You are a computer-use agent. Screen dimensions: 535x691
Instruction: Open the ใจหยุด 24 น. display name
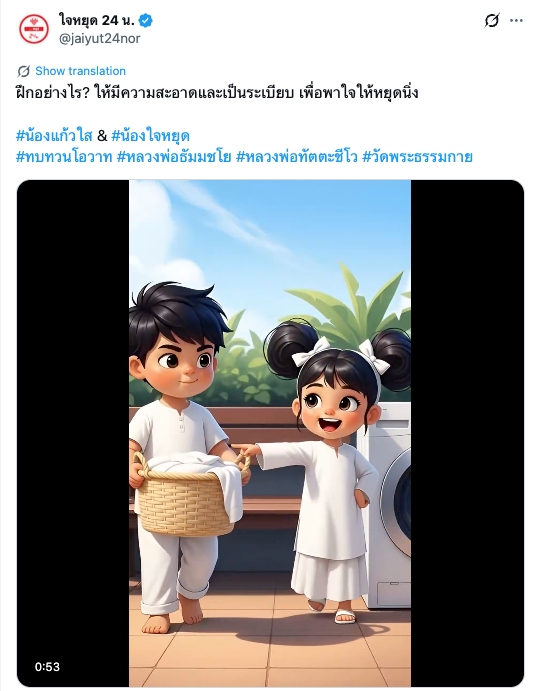tap(97, 20)
